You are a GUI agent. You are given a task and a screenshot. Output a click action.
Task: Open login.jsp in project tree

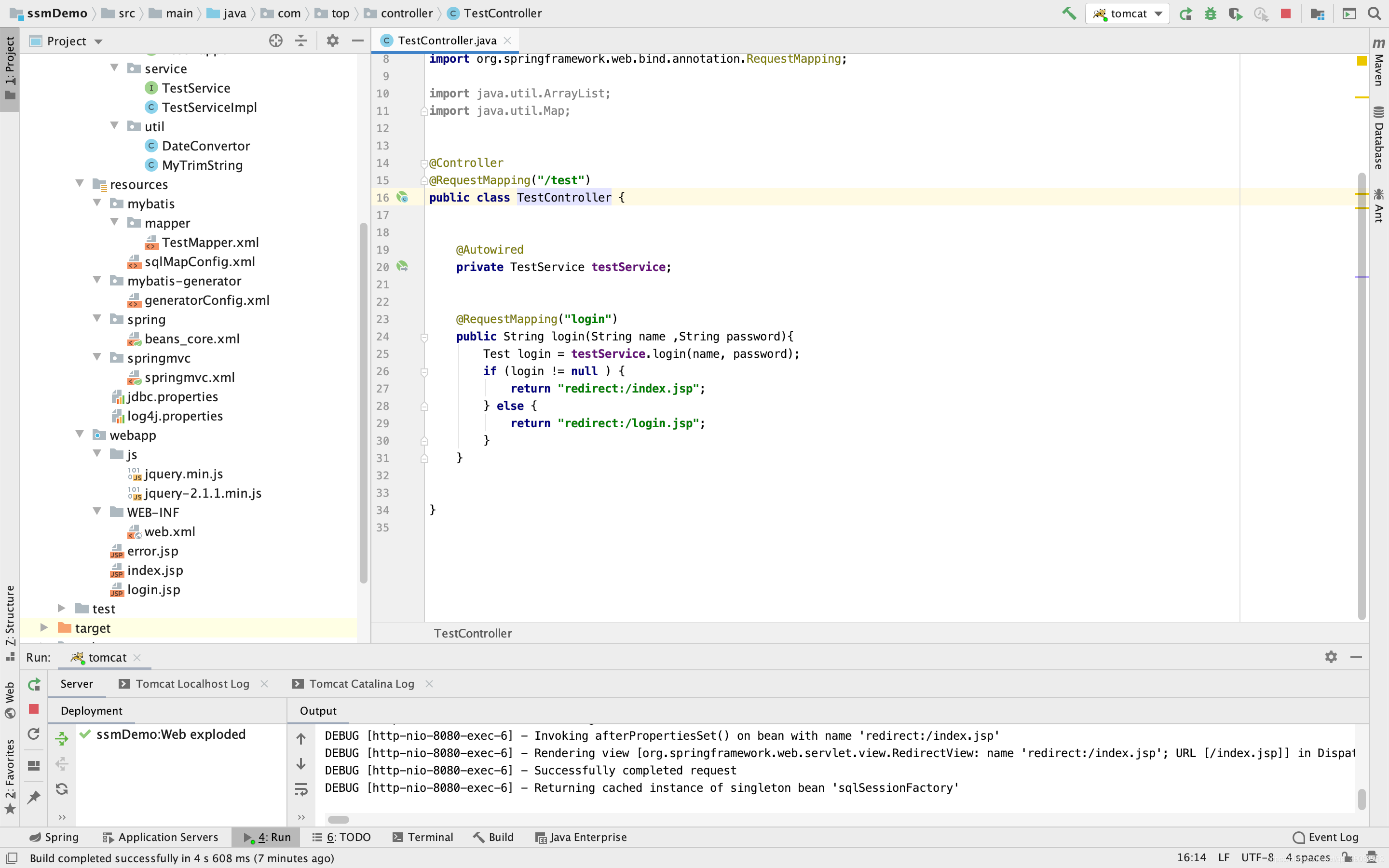pos(153,590)
